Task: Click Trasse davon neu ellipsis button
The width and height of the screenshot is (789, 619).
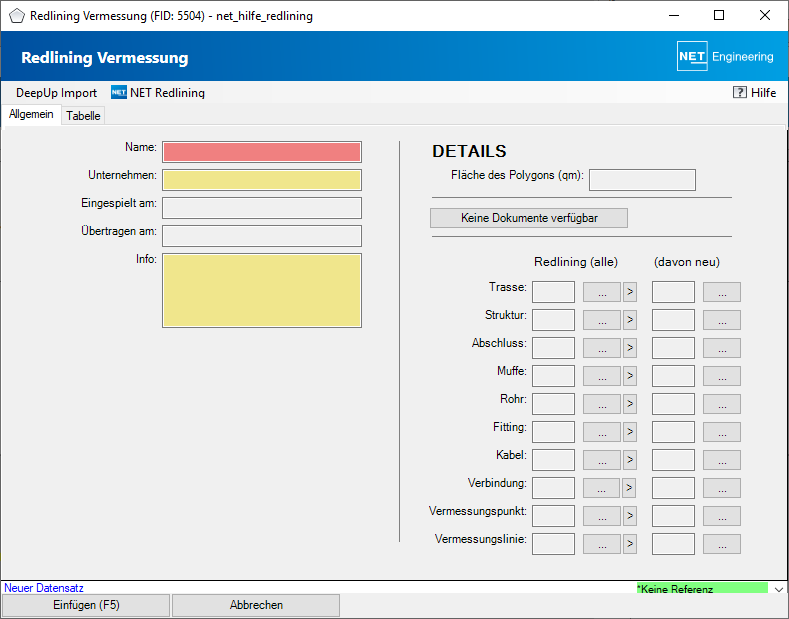Action: pyautogui.click(x=722, y=292)
